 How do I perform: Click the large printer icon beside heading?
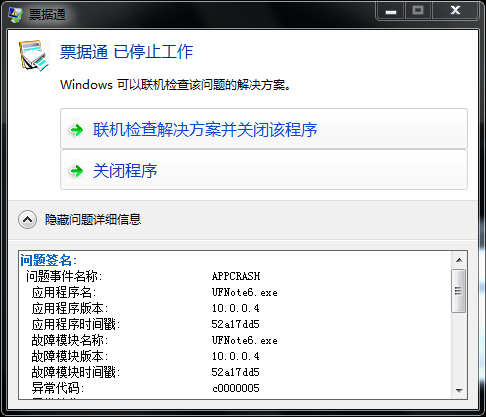coord(34,56)
